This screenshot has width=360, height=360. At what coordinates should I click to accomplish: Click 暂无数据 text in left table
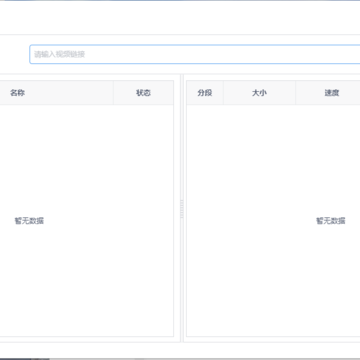click(29, 221)
